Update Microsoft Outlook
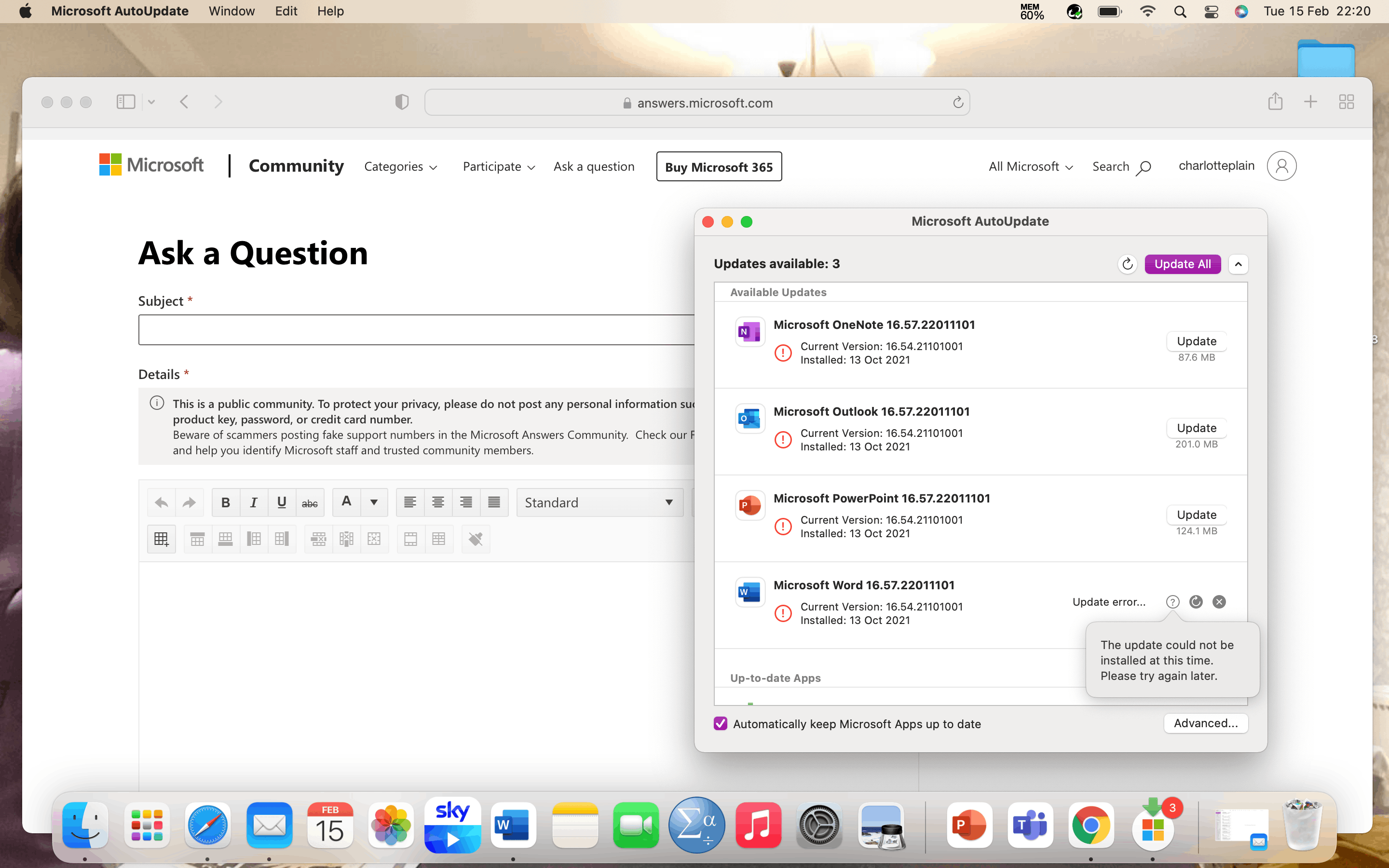The image size is (1389, 868). click(1196, 428)
